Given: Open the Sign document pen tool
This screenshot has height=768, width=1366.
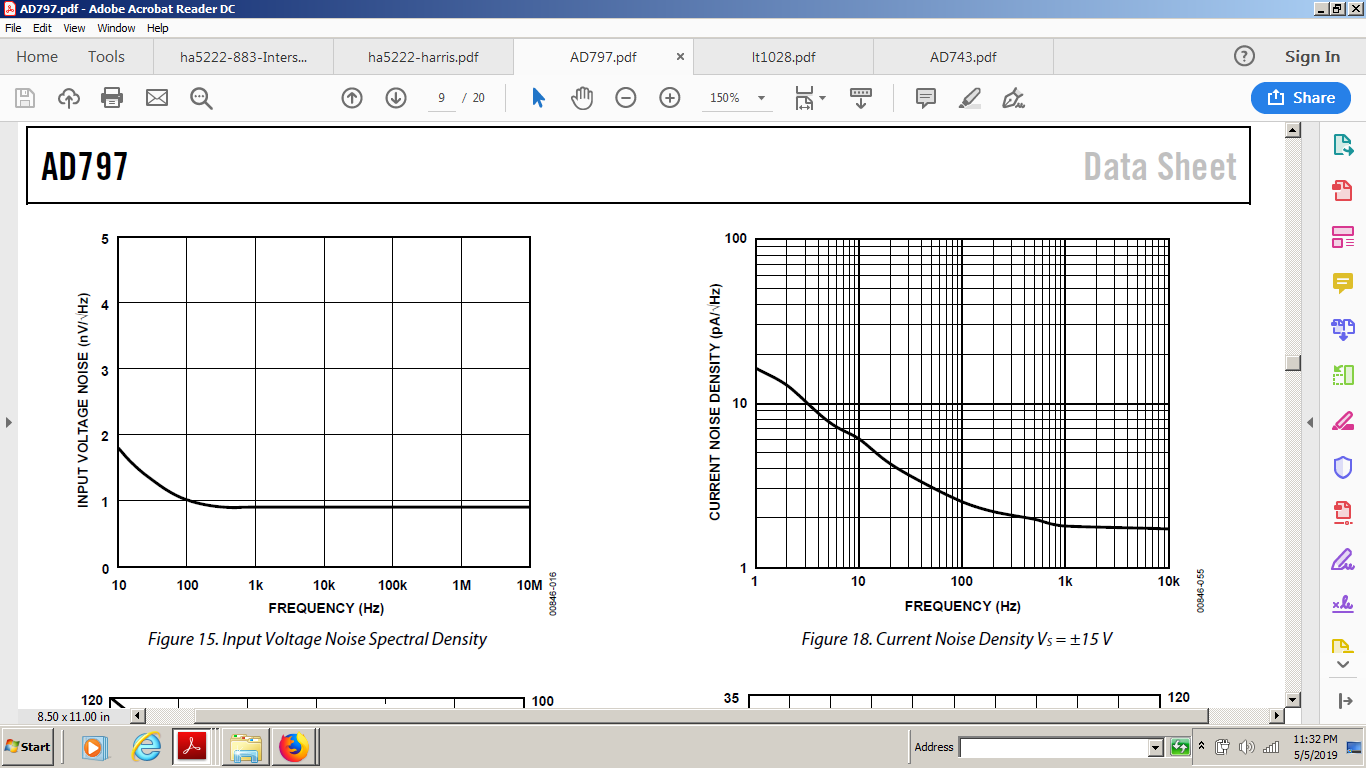Looking at the screenshot, I should pos(1014,98).
